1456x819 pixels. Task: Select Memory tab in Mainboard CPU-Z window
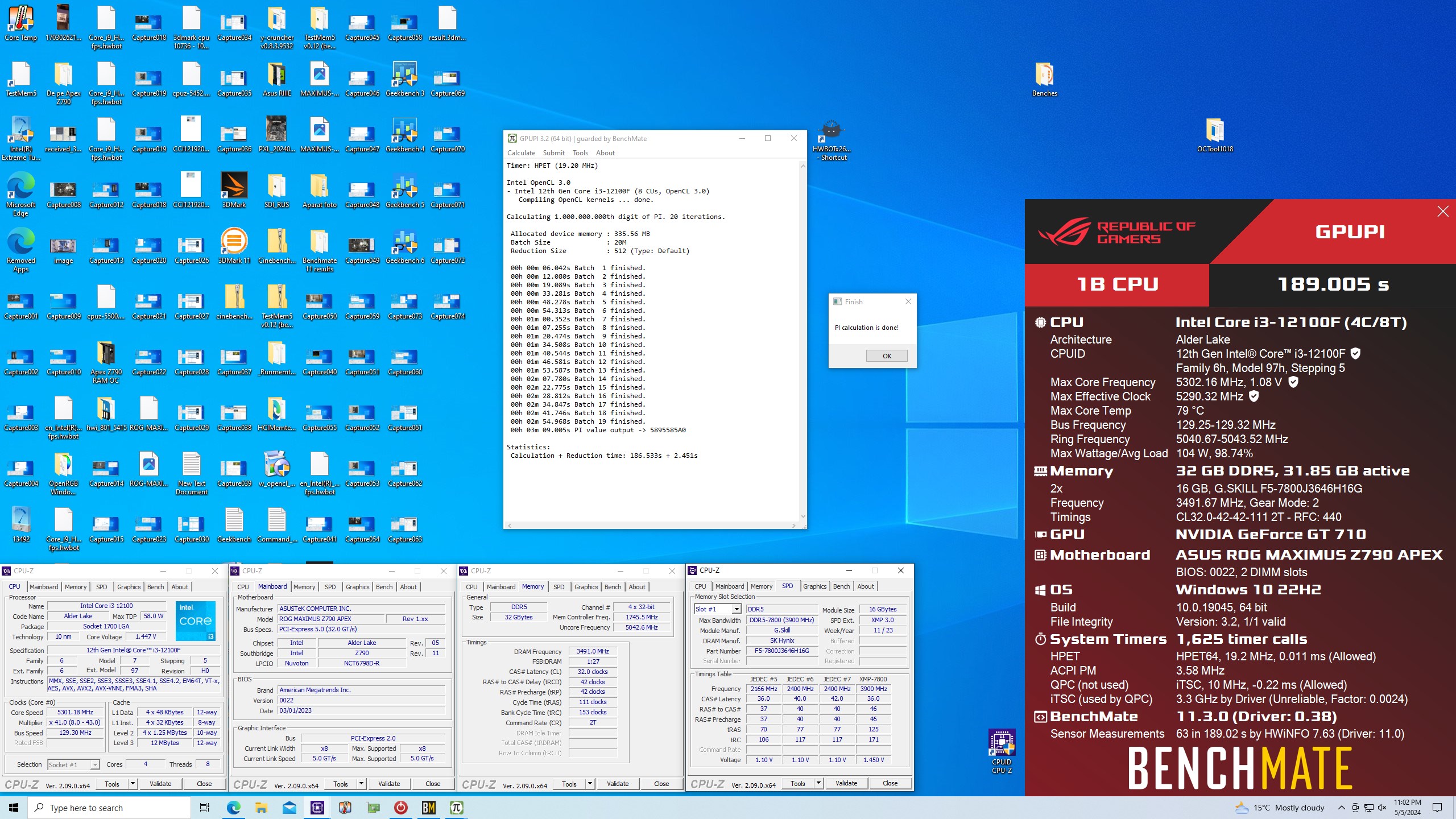[x=304, y=587]
